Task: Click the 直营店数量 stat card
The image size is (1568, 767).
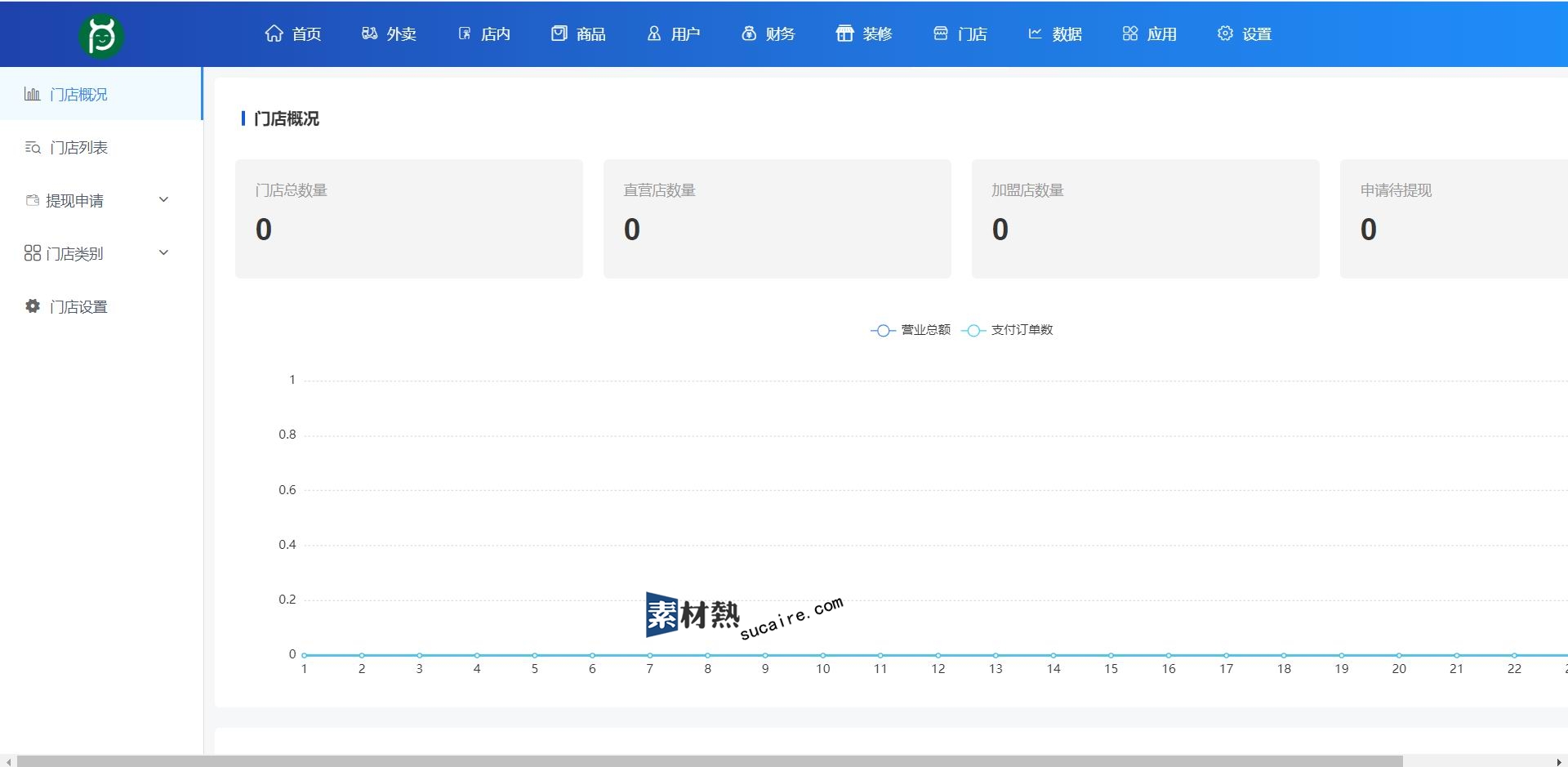Action: [x=777, y=219]
